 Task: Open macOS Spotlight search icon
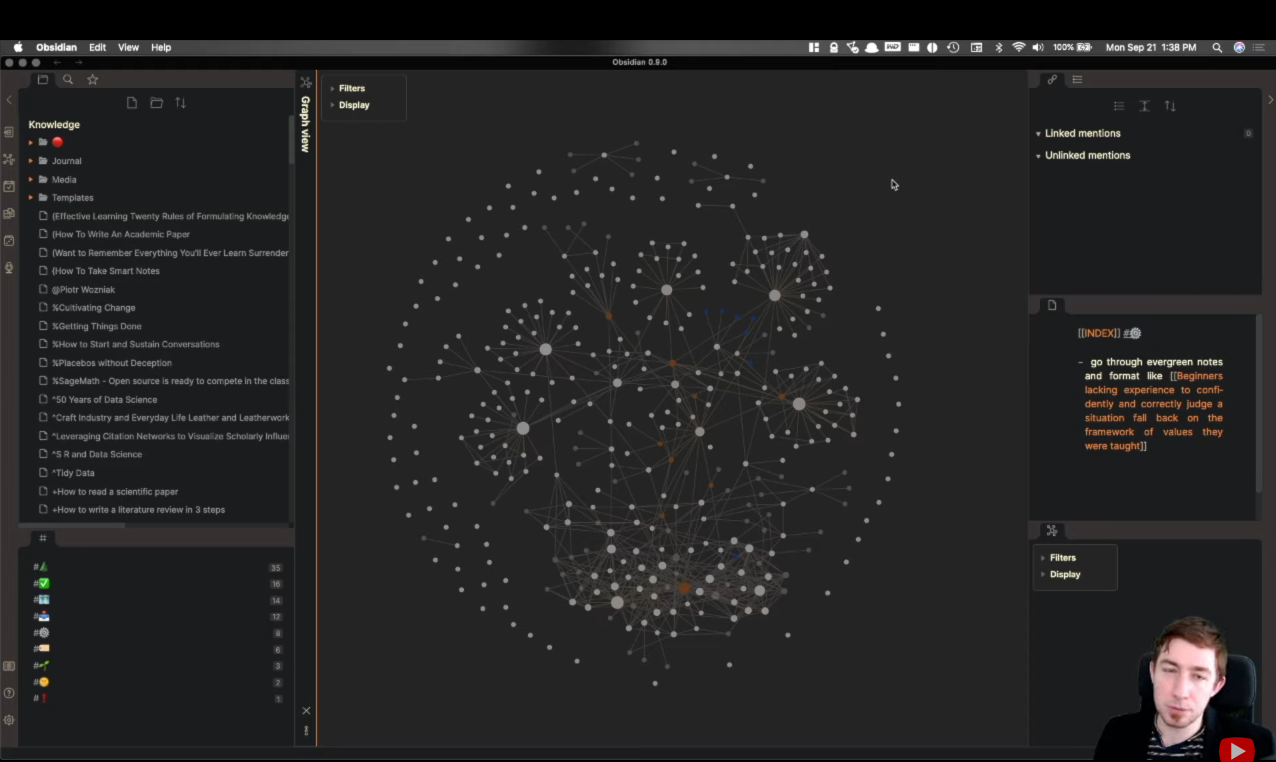[1217, 47]
